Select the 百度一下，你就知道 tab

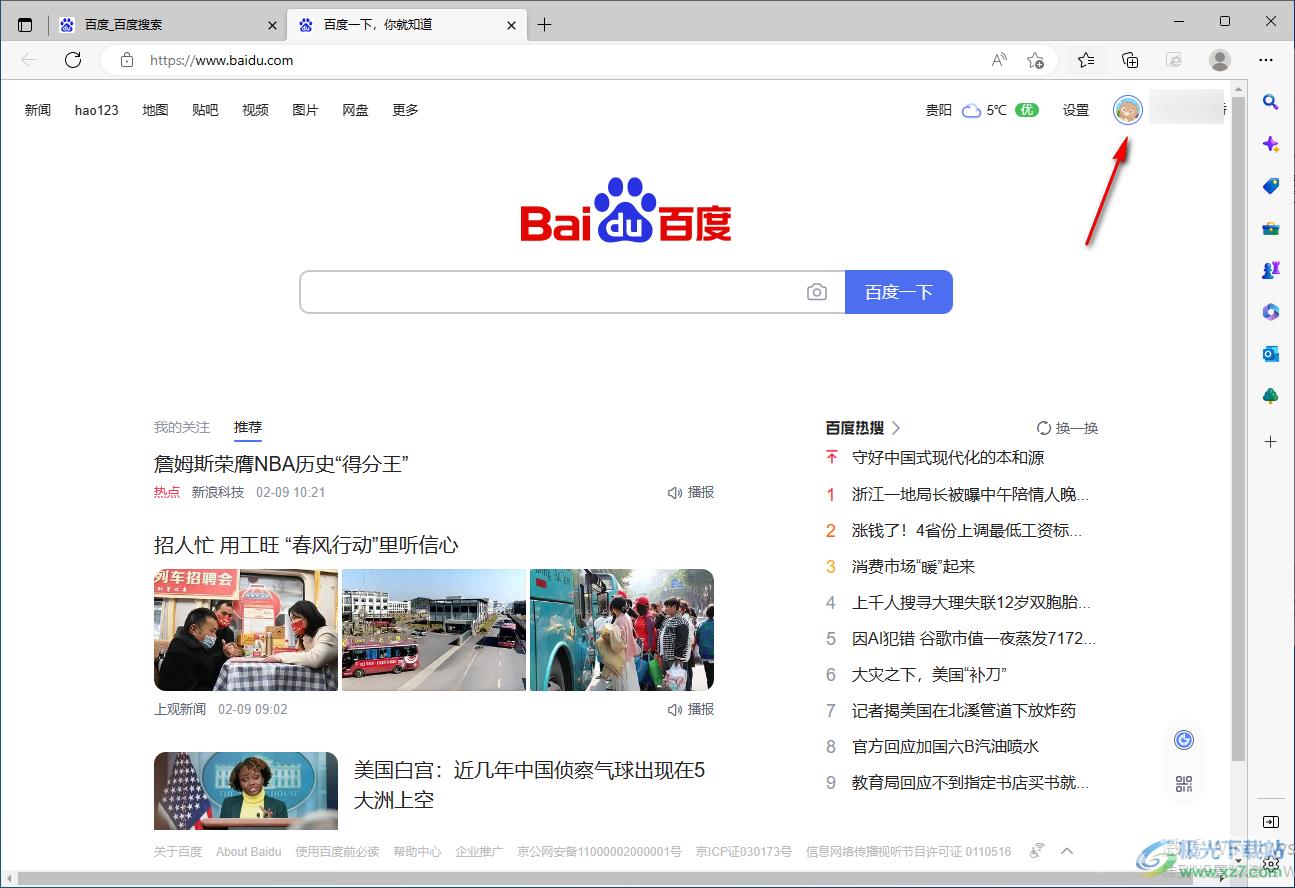tap(405, 25)
